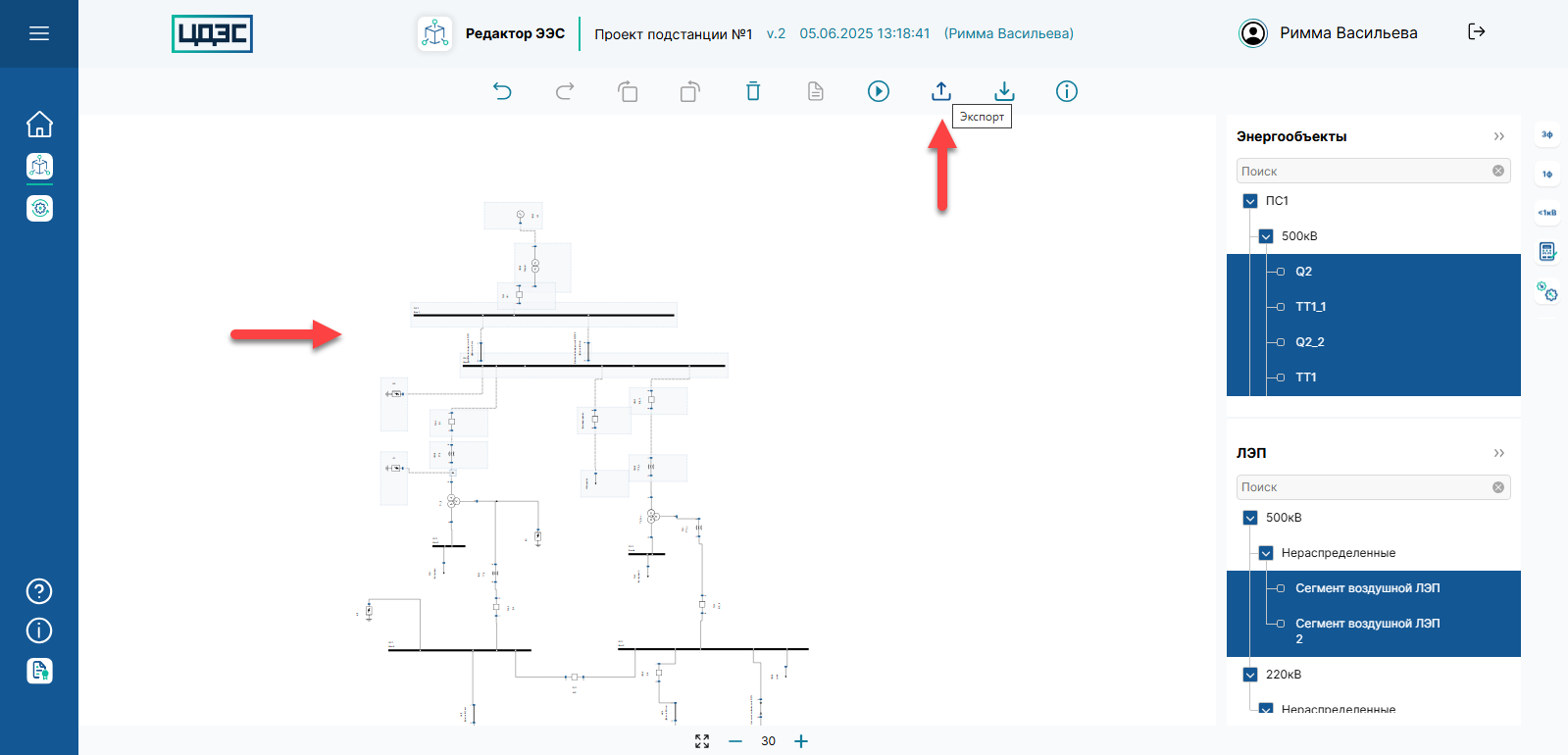Uncheck the ПС1 checkbox
Viewport: 1568px width, 755px height.
click(x=1250, y=201)
